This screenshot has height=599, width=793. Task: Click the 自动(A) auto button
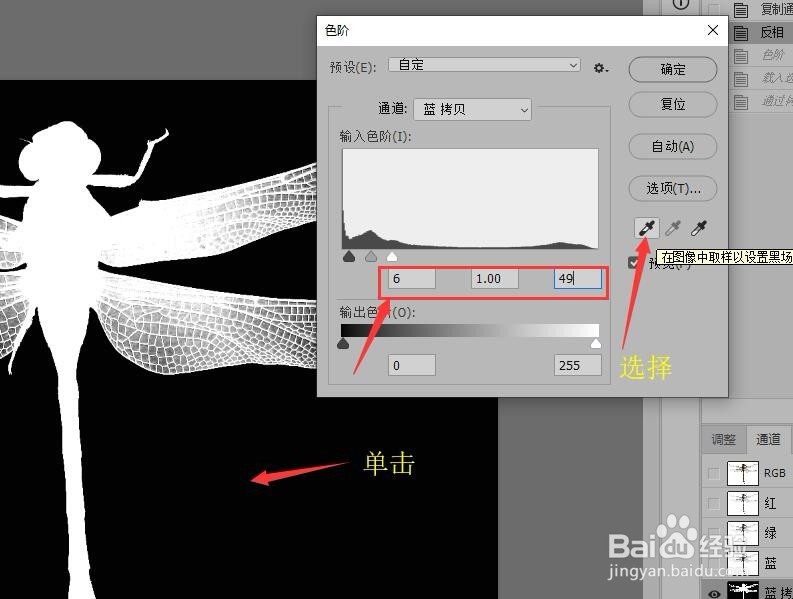673,147
